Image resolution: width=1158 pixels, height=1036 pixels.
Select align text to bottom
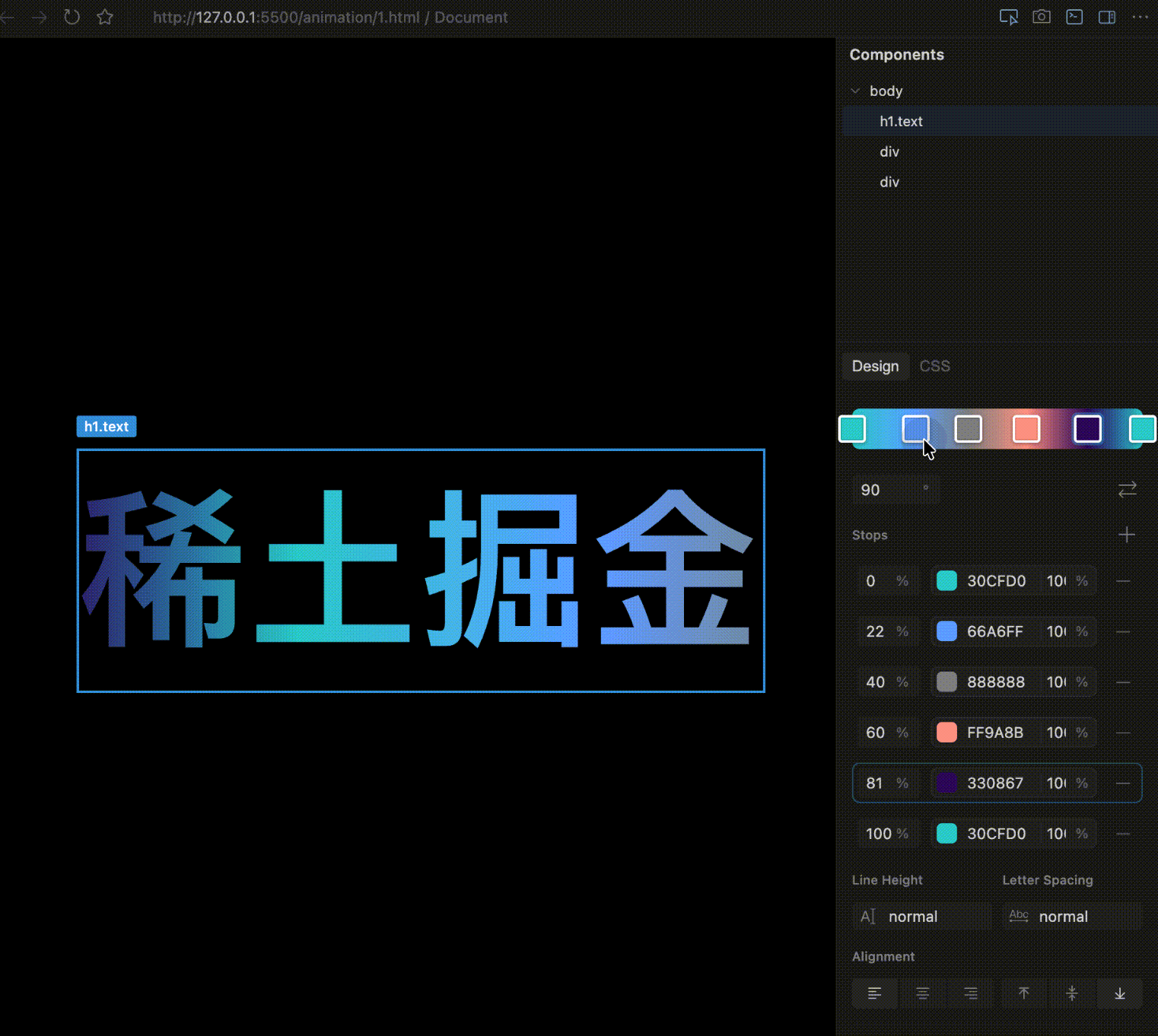[1120, 993]
